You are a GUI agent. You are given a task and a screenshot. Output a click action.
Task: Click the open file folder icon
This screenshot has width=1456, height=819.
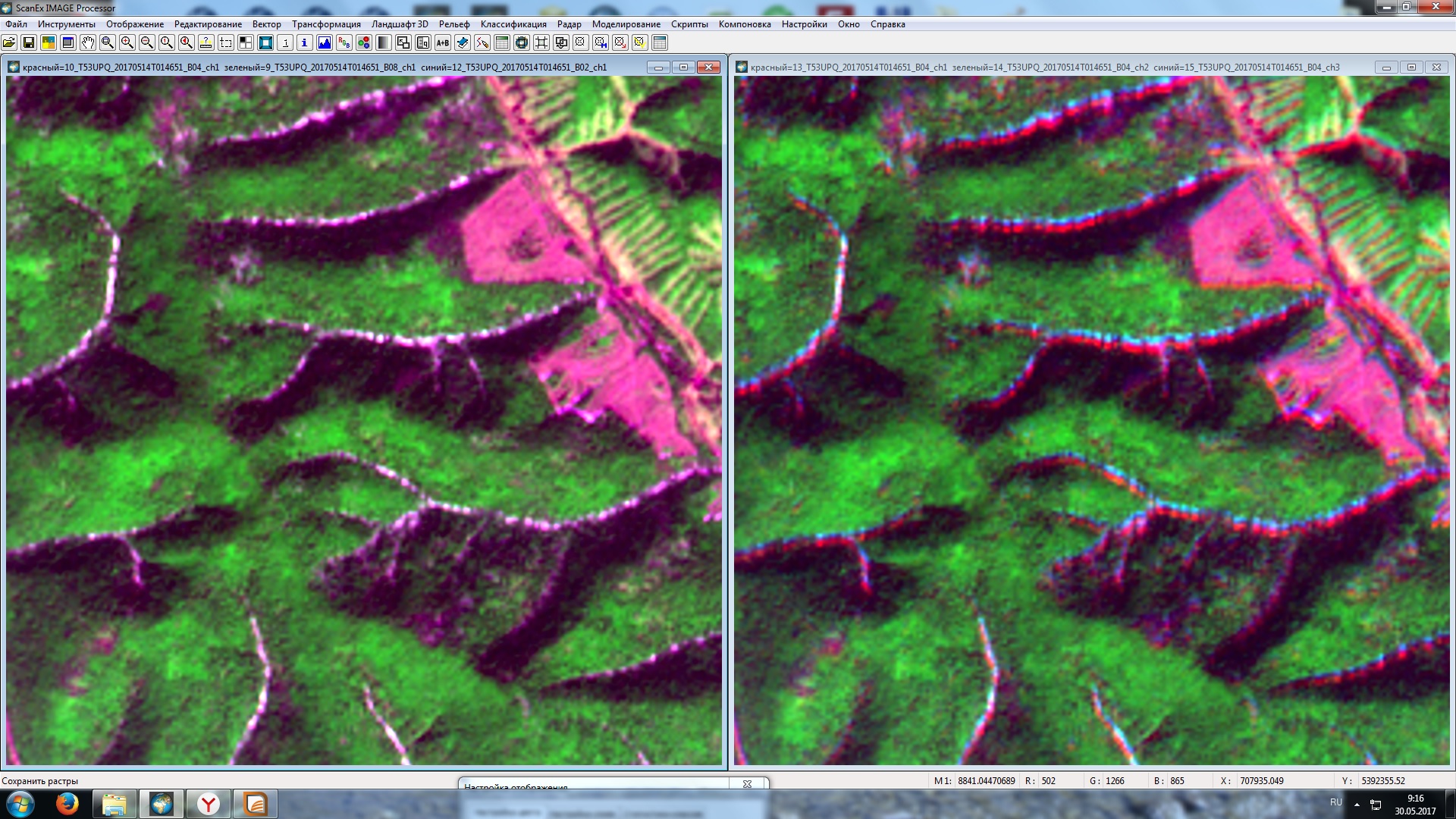[9, 42]
